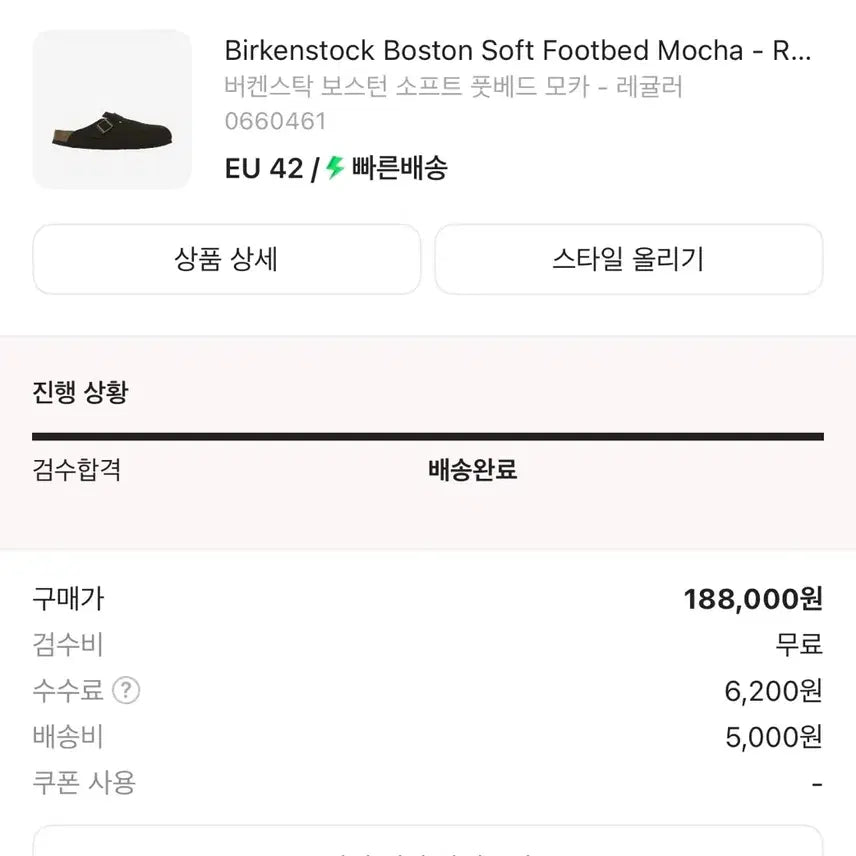Open the Birkenstock Boston Soft Footbed Mocha title
856x856 pixels.
517,50
